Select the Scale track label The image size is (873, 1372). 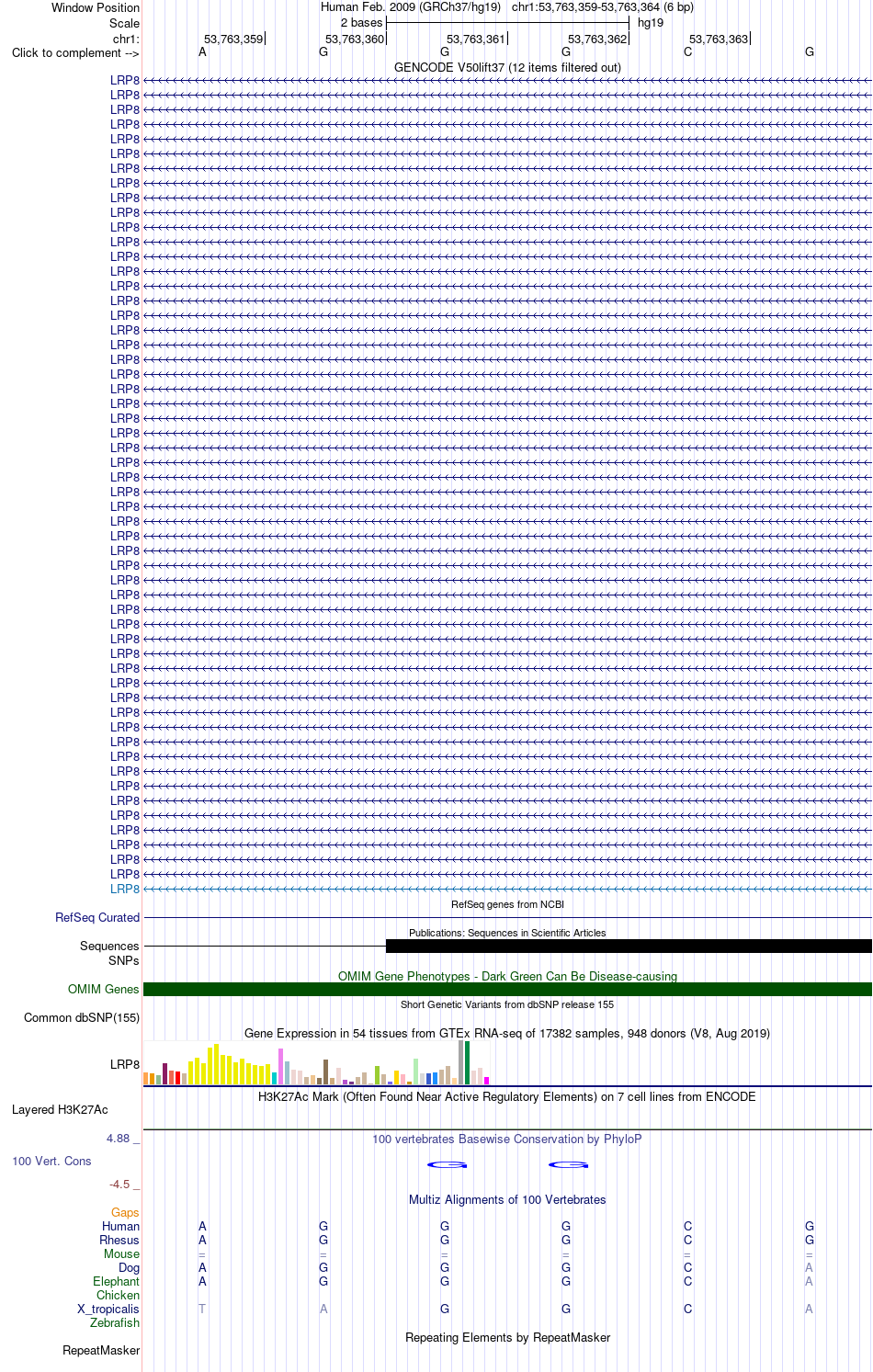click(x=124, y=23)
